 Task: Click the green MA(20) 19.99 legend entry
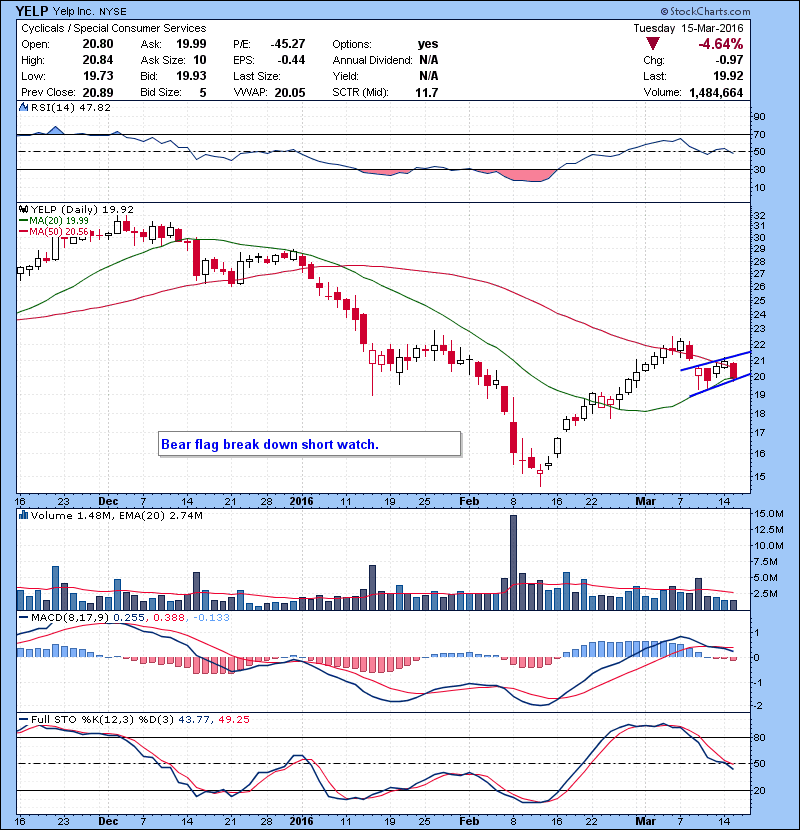click(x=54, y=221)
